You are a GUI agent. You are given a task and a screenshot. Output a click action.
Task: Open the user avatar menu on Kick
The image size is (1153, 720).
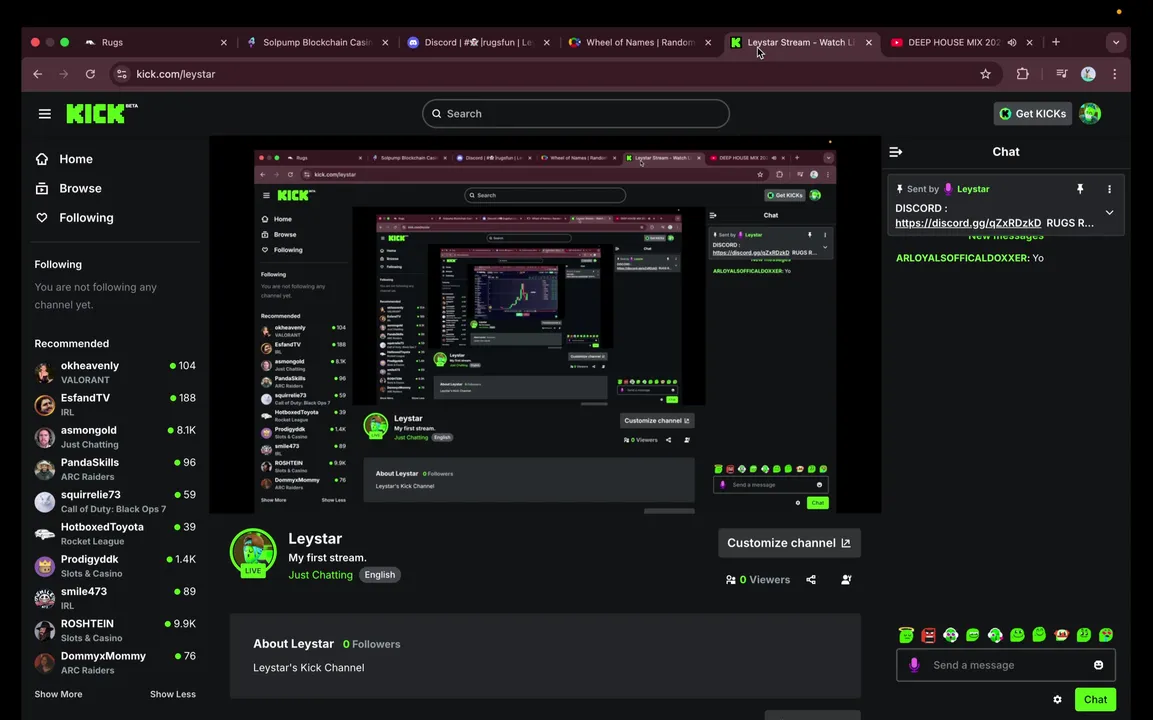[x=1090, y=113]
